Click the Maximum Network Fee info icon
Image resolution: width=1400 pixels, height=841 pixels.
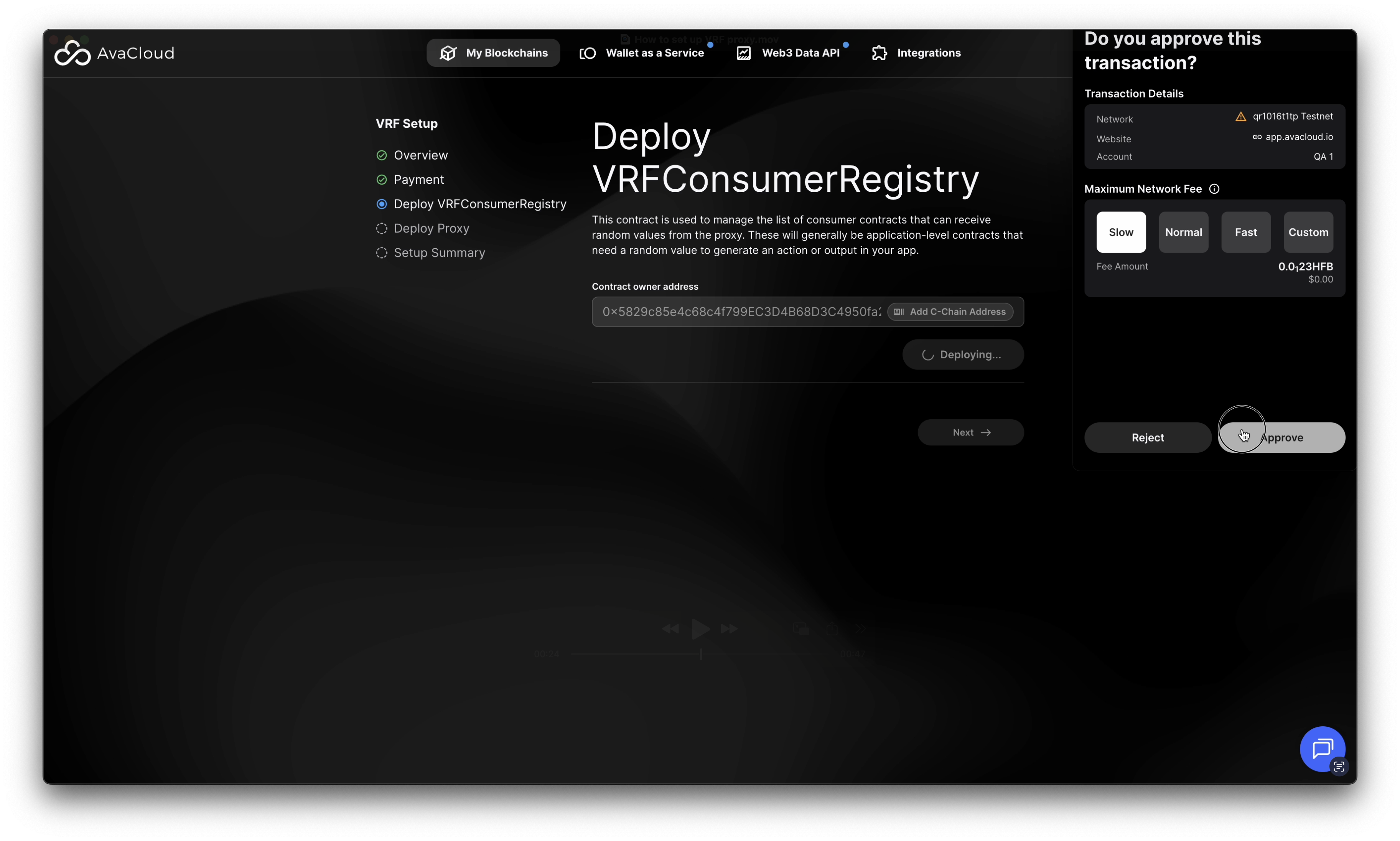[x=1214, y=189]
